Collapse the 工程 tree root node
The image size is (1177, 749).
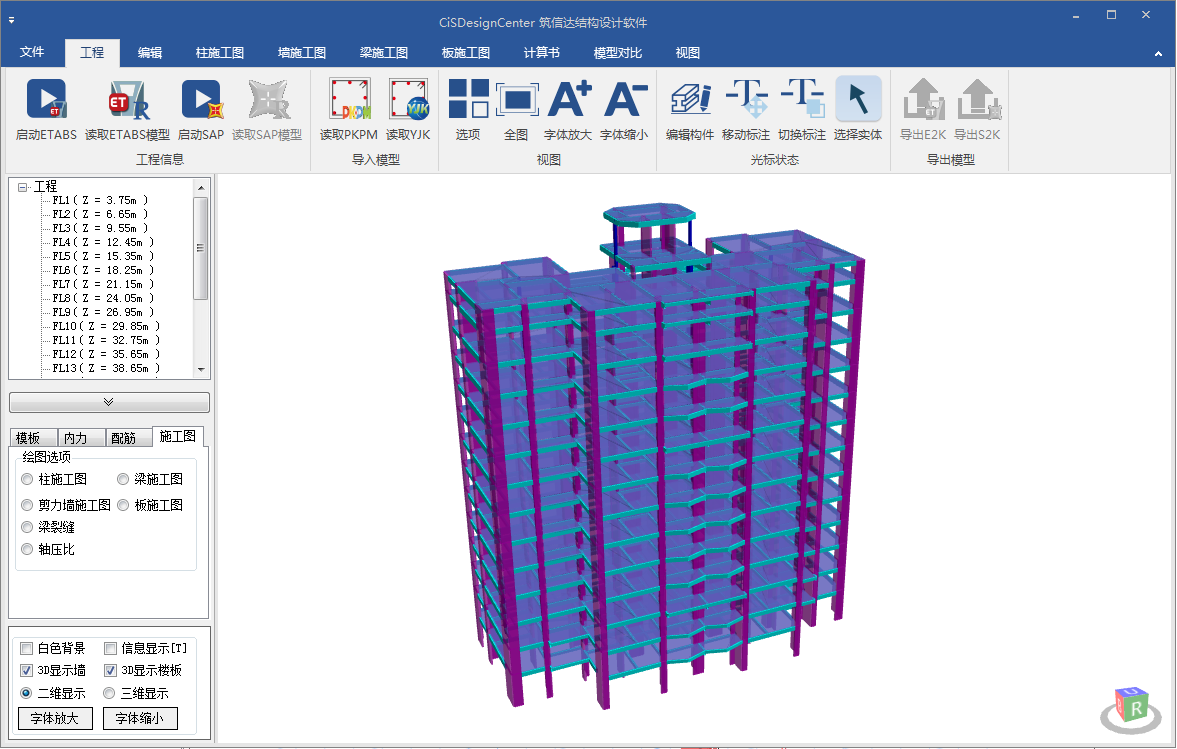tap(23, 187)
